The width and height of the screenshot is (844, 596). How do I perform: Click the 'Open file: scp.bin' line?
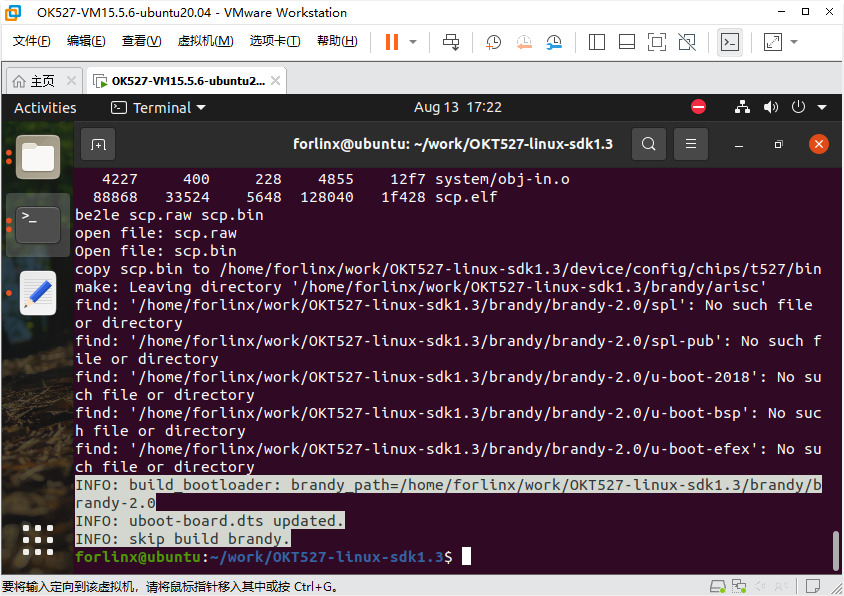[156, 251]
